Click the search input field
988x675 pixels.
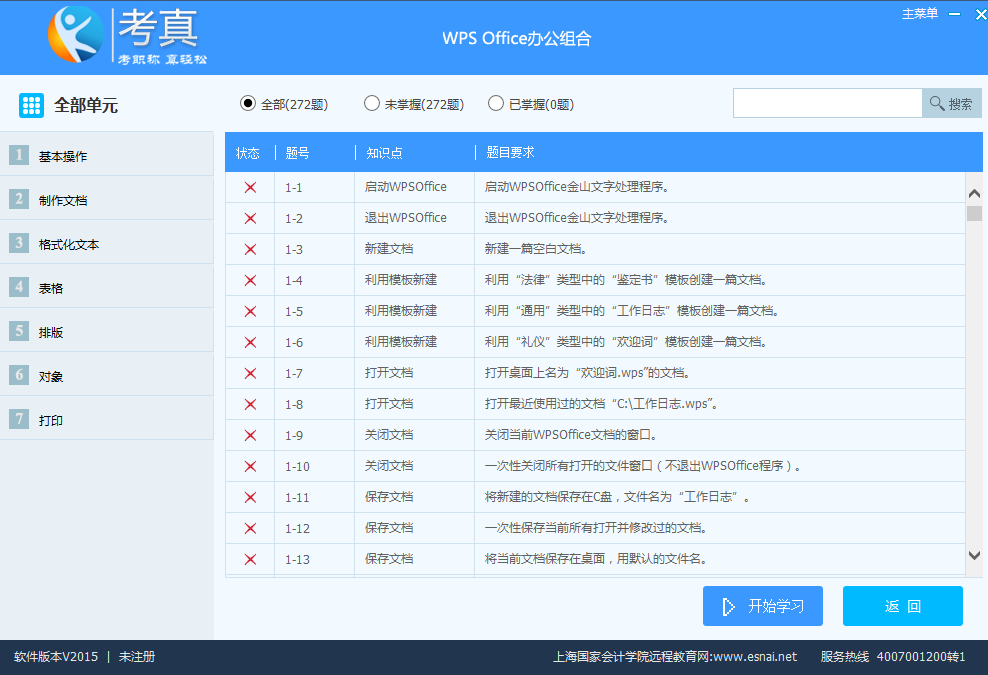click(827, 103)
